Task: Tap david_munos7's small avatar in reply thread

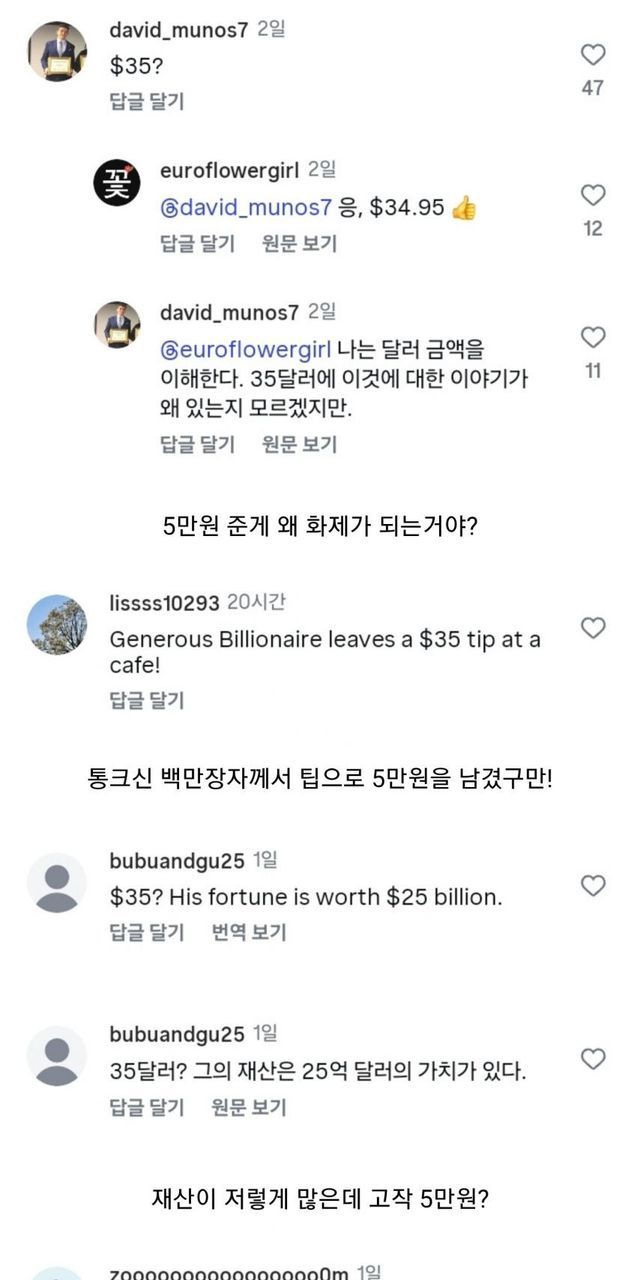Action: pyautogui.click(x=117, y=325)
